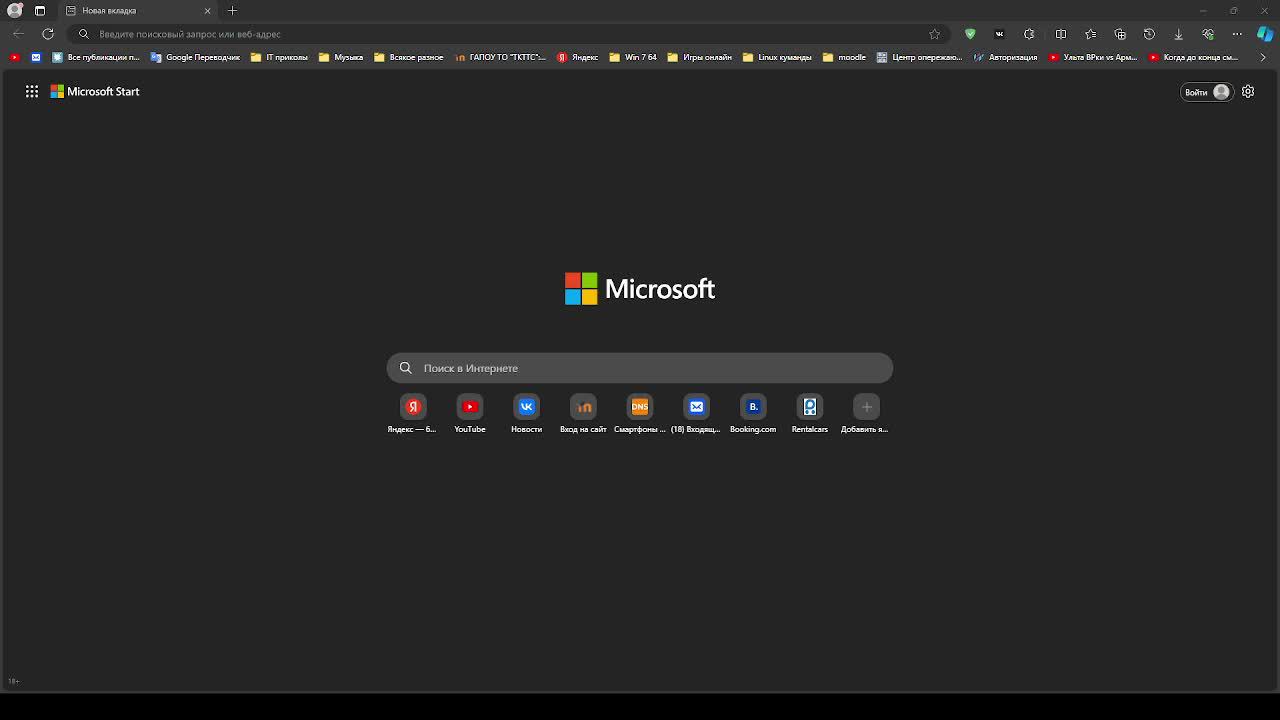Viewport: 1280px width, 720px height.
Task: Open "Ульта ВРки vs Арм..." bookmark
Action: [1093, 57]
